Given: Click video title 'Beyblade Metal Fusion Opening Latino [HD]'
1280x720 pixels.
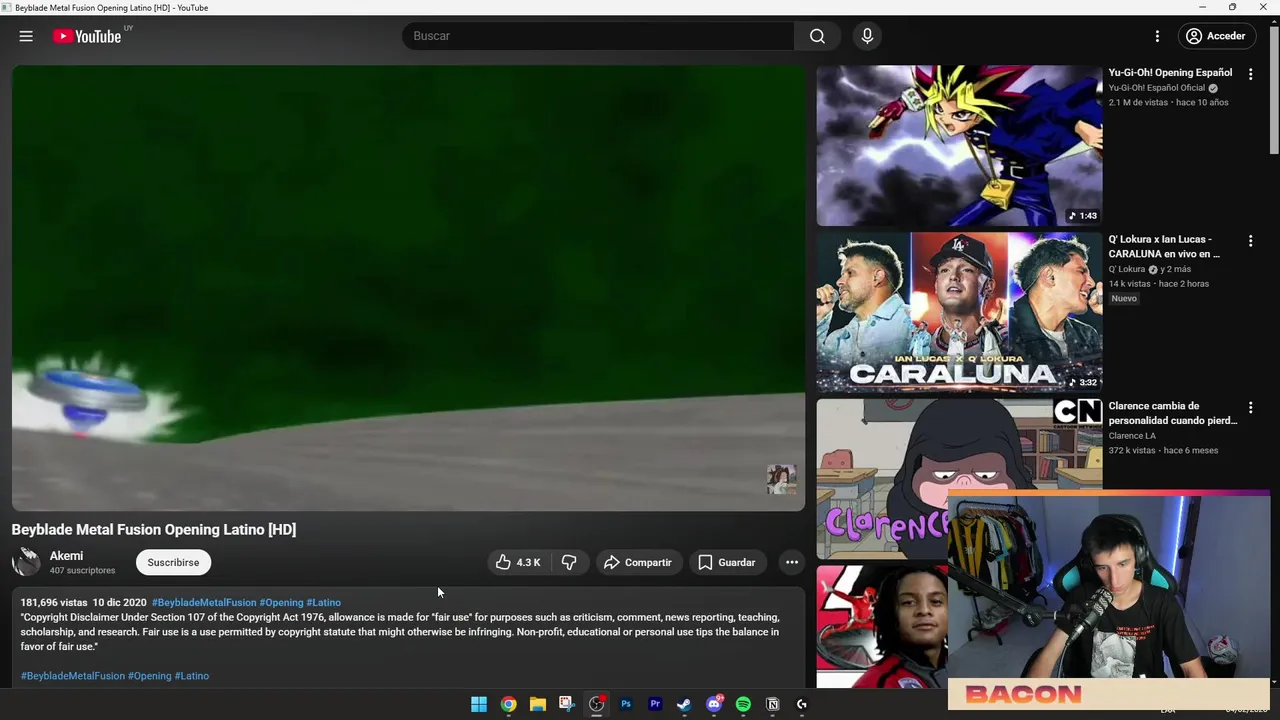Looking at the screenshot, I should click(x=154, y=530).
